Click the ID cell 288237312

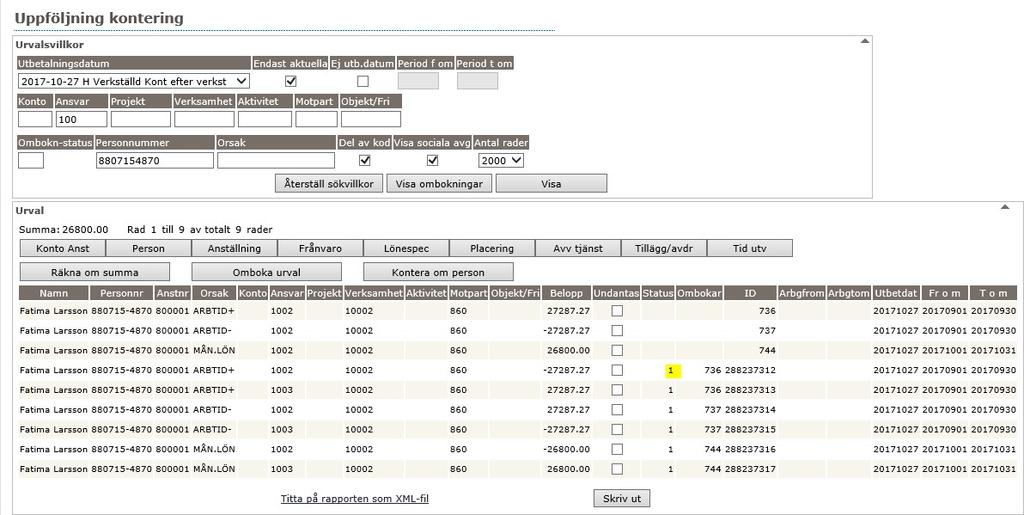point(750,370)
